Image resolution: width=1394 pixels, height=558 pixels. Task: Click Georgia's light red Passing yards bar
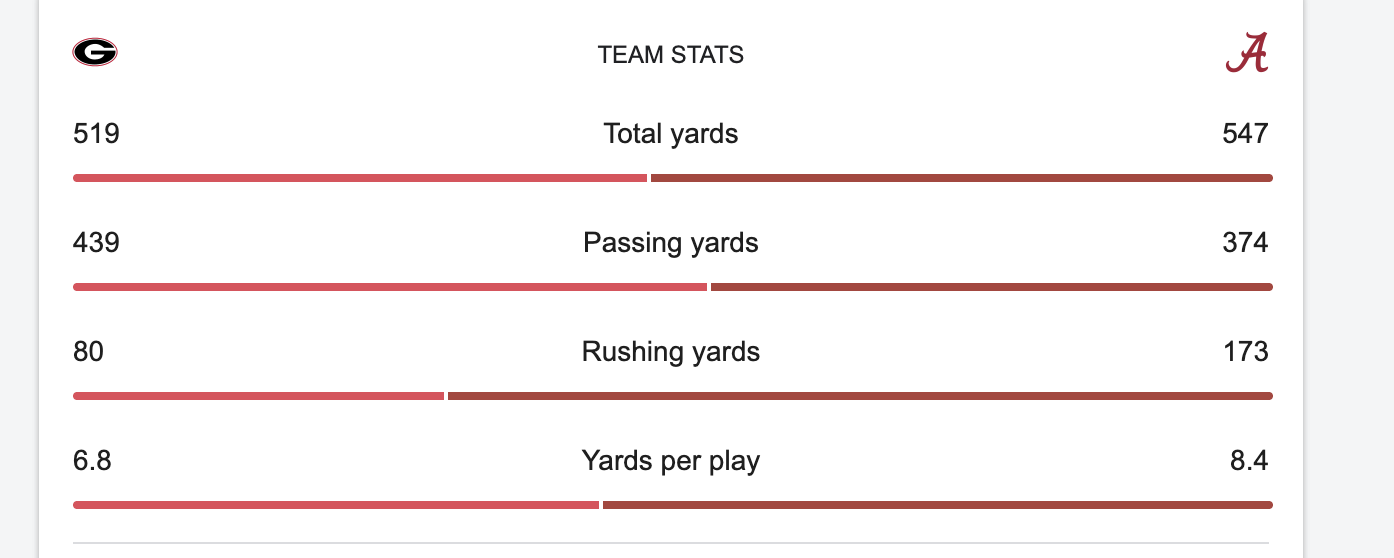coord(390,287)
